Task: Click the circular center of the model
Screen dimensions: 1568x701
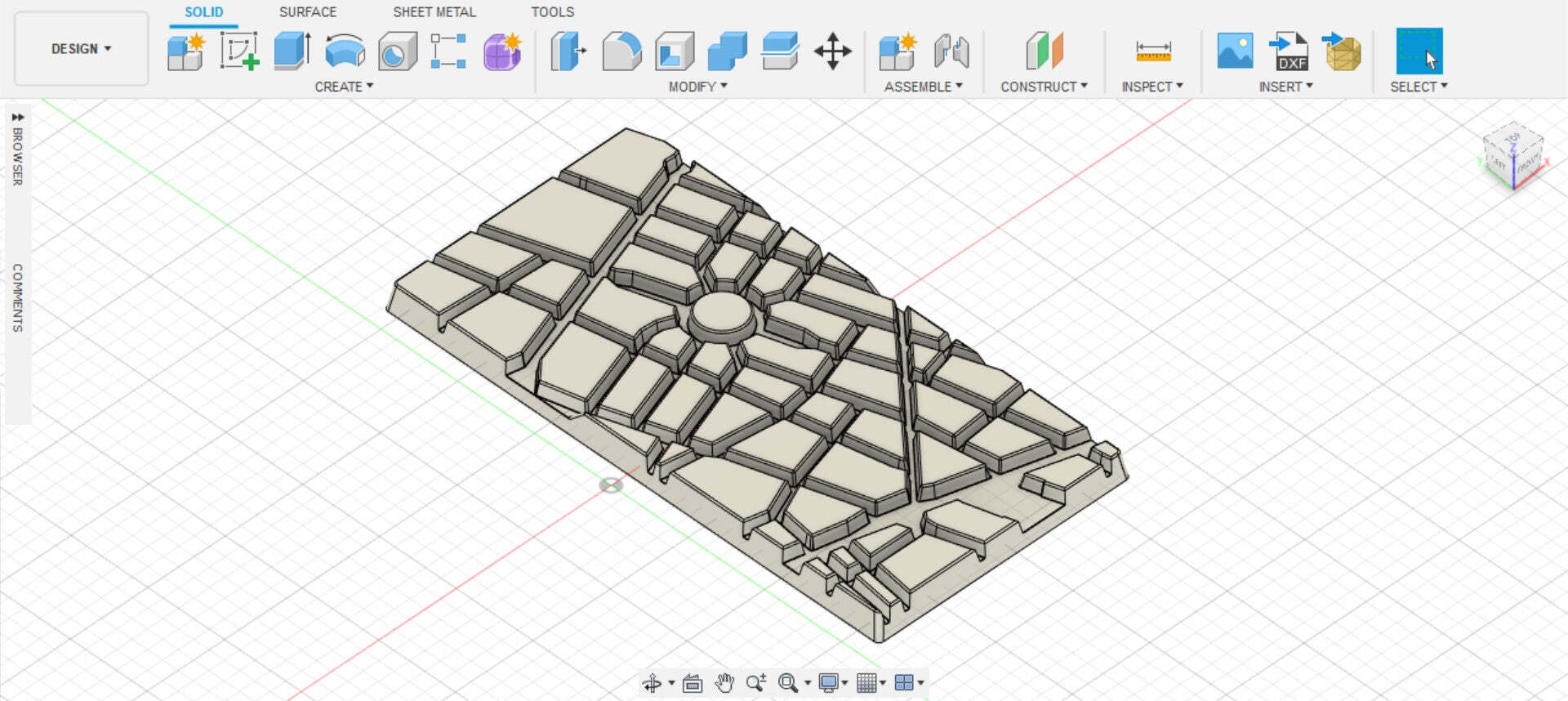Action: click(722, 313)
